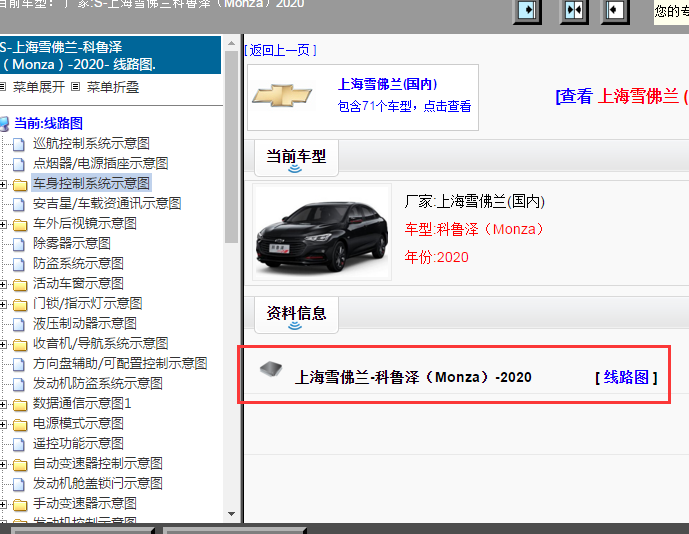
Task: Click page icon beside 点烟器/电源插座示意图
Action: [18, 164]
